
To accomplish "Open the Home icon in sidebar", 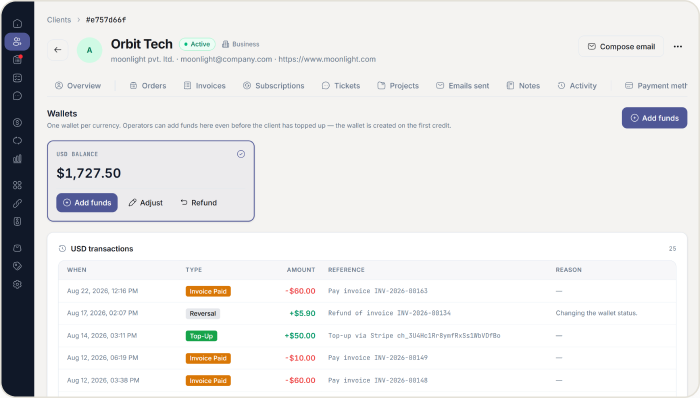I will (17, 23).
